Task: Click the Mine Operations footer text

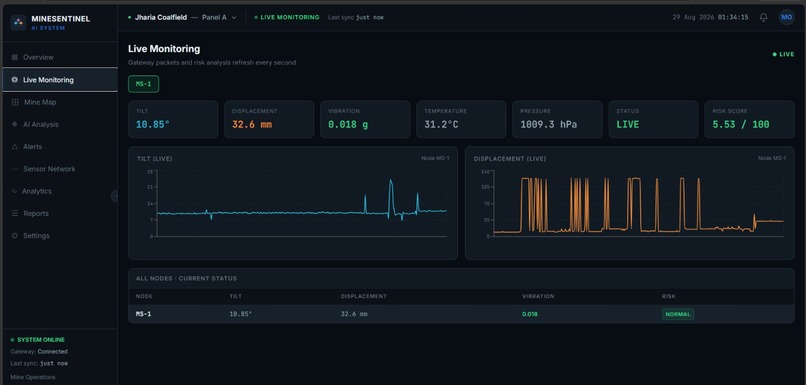Action: [x=33, y=377]
